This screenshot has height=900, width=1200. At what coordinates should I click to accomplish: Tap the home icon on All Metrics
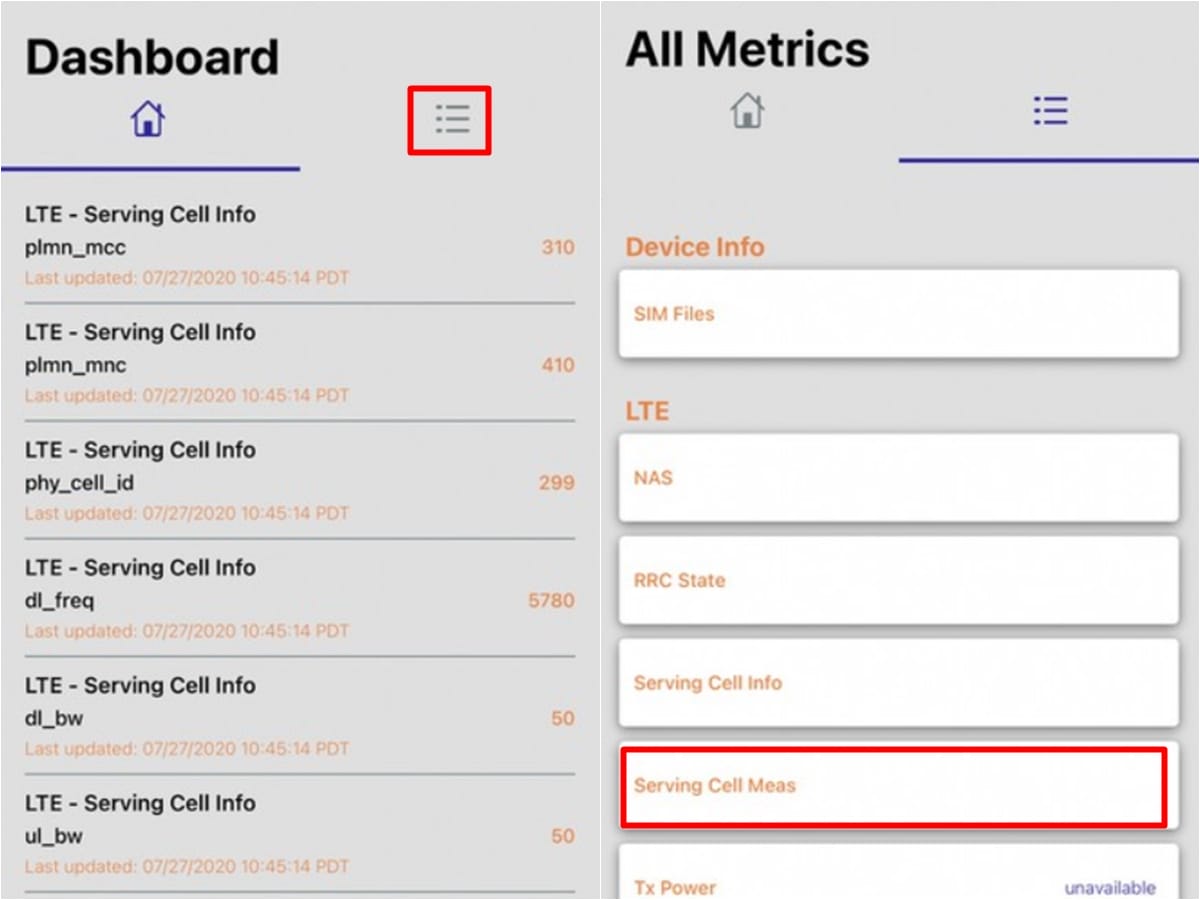point(748,110)
